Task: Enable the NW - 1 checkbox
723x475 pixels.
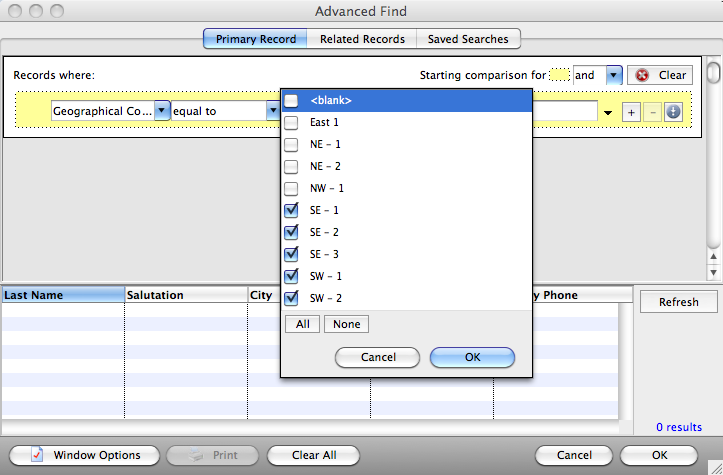Action: point(291,188)
